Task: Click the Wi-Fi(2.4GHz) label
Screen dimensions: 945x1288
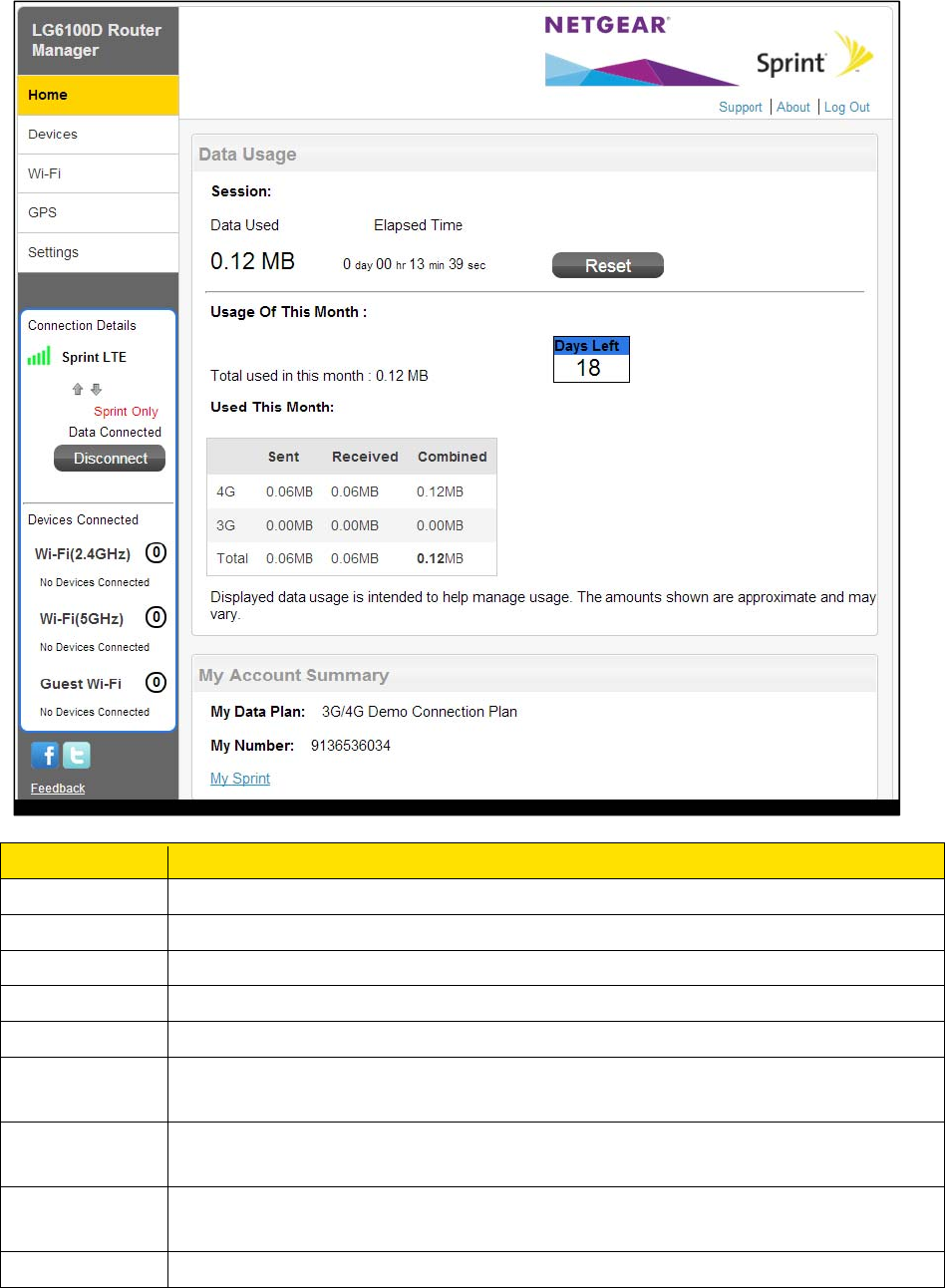Action: coord(83,554)
